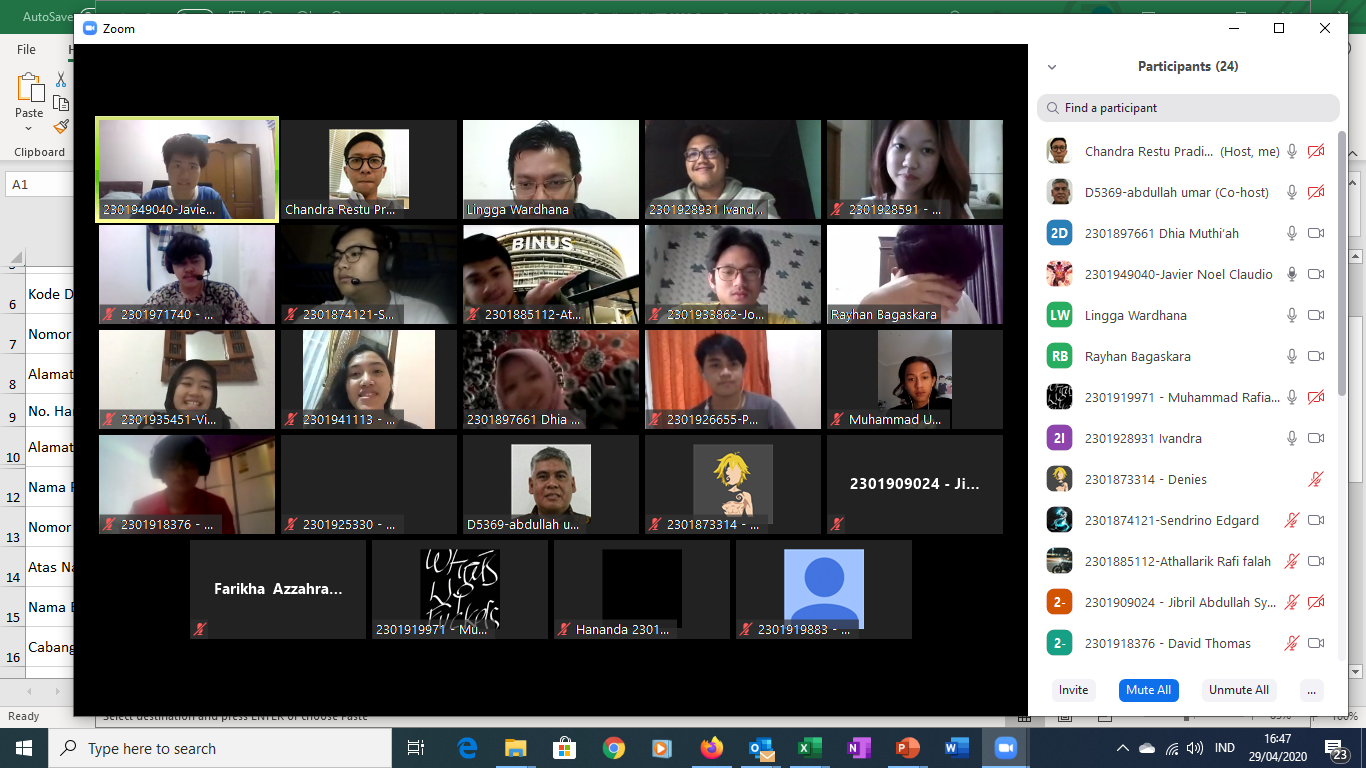Mute Chandra Restu Pradi microphone in participants list
The image size is (1366, 768).
1292,151
